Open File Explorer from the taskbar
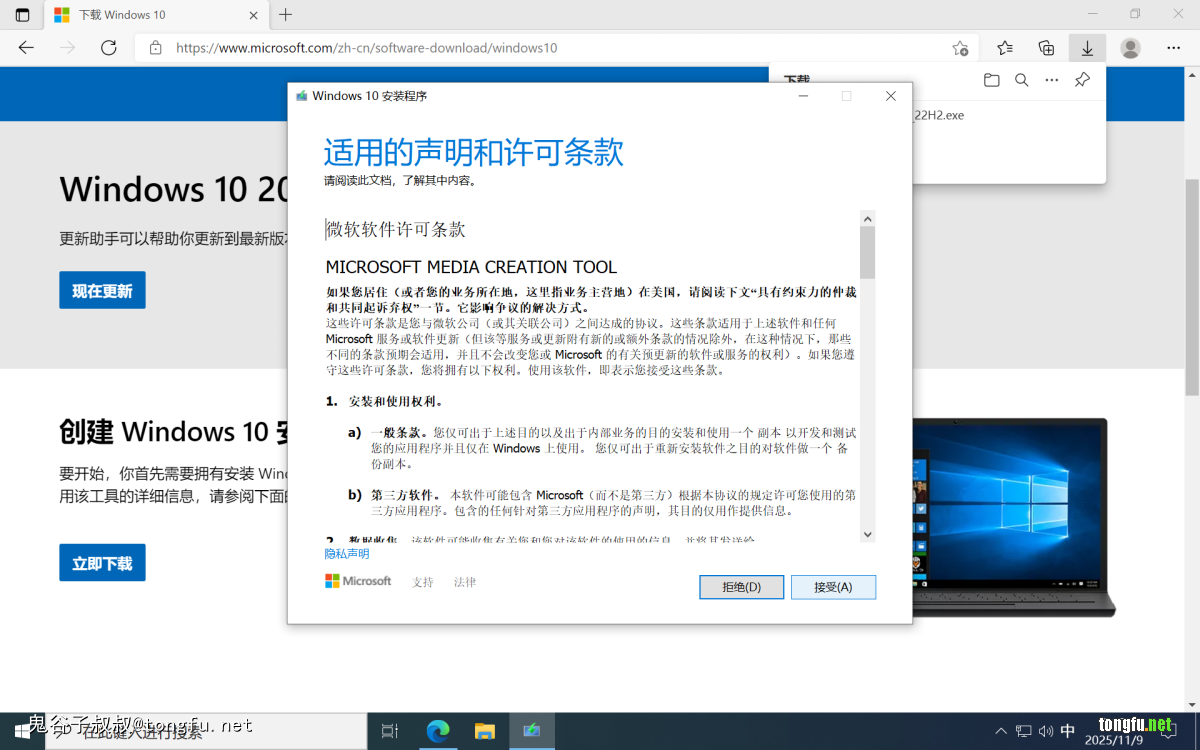Screen dimensions: 1200x750 485,731
